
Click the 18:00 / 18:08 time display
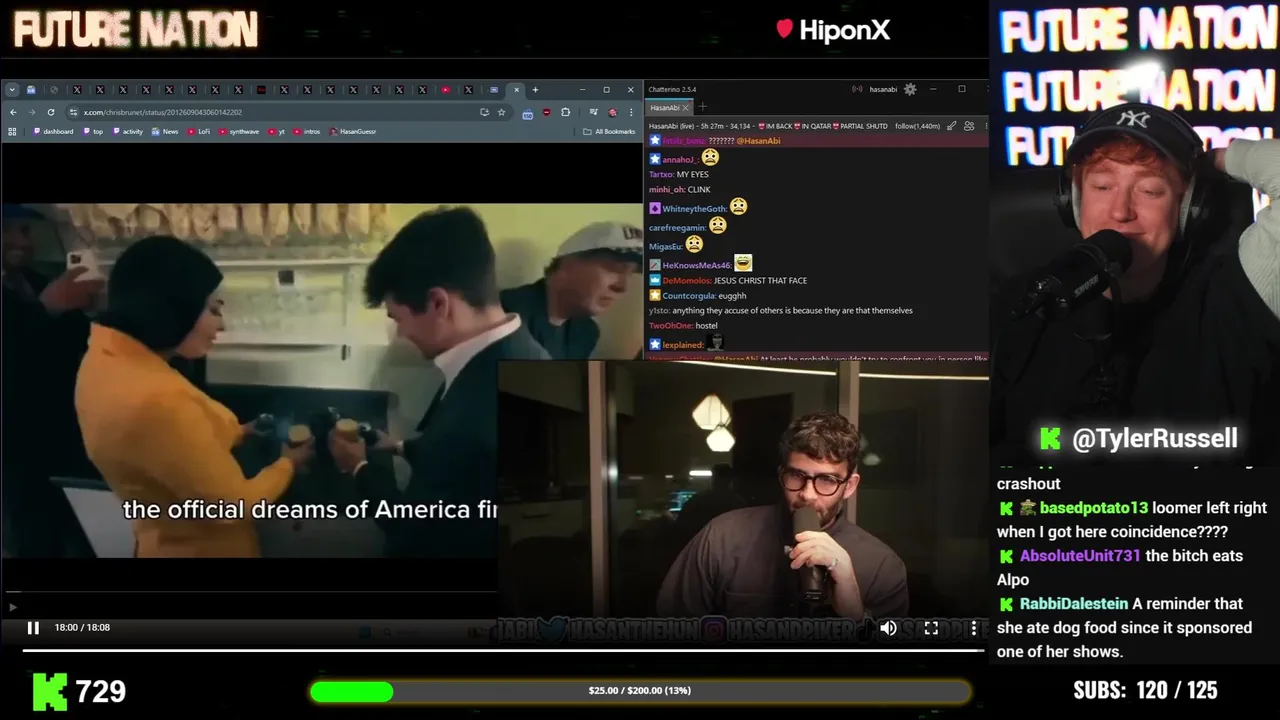(x=82, y=628)
